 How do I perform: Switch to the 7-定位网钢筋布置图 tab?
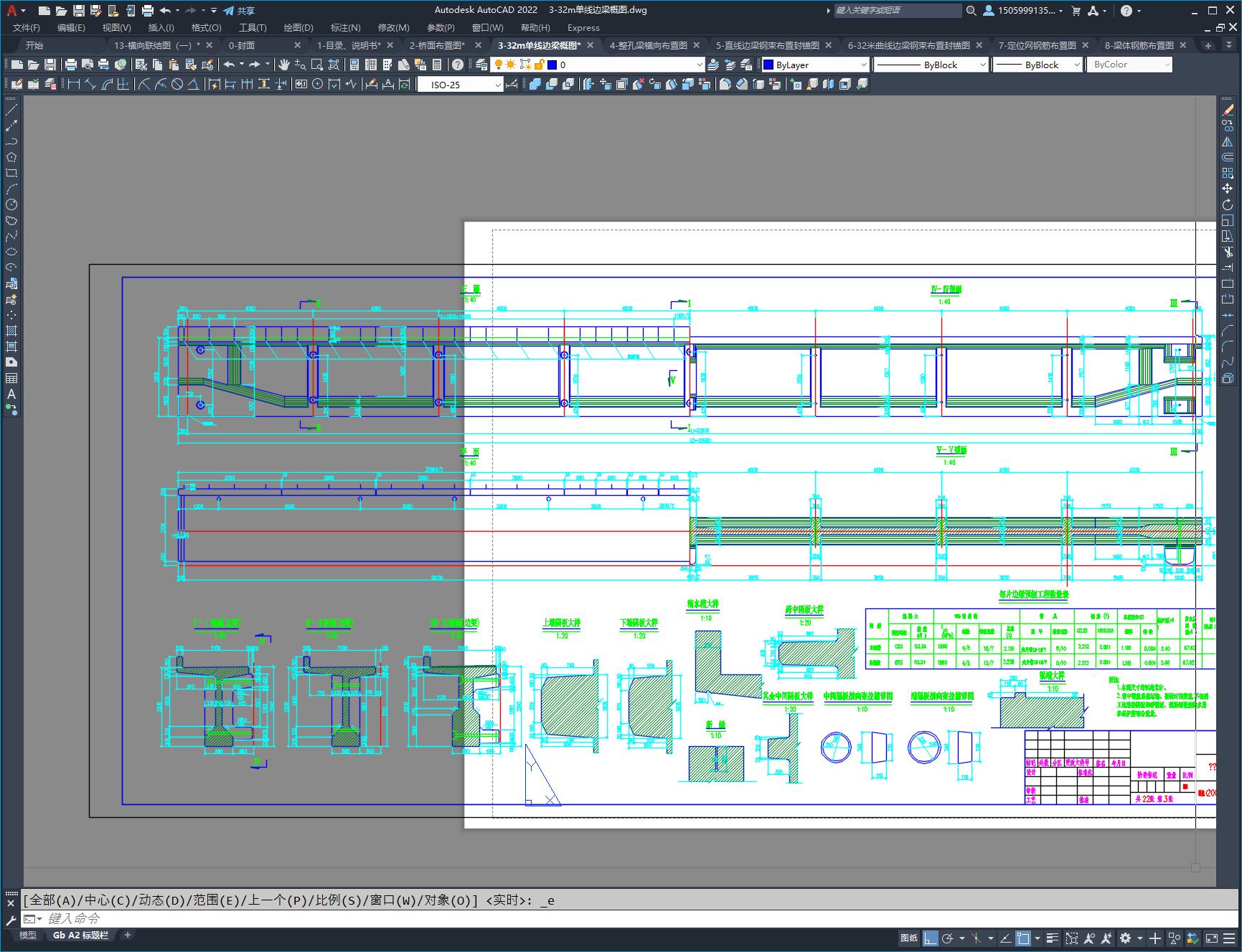1037,45
